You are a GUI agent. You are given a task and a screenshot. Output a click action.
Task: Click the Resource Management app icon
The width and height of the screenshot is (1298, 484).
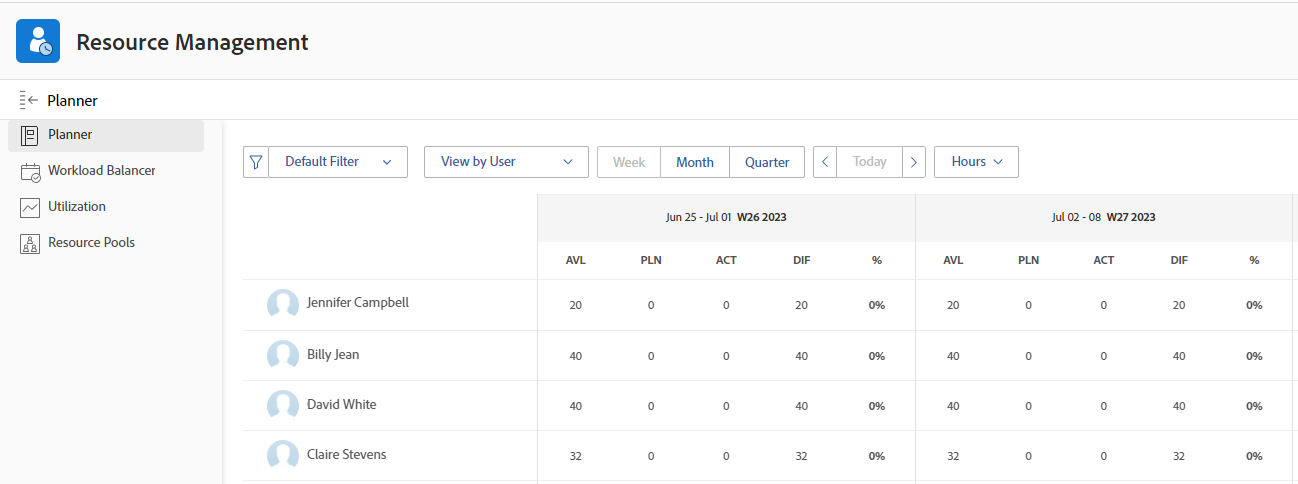tap(38, 41)
